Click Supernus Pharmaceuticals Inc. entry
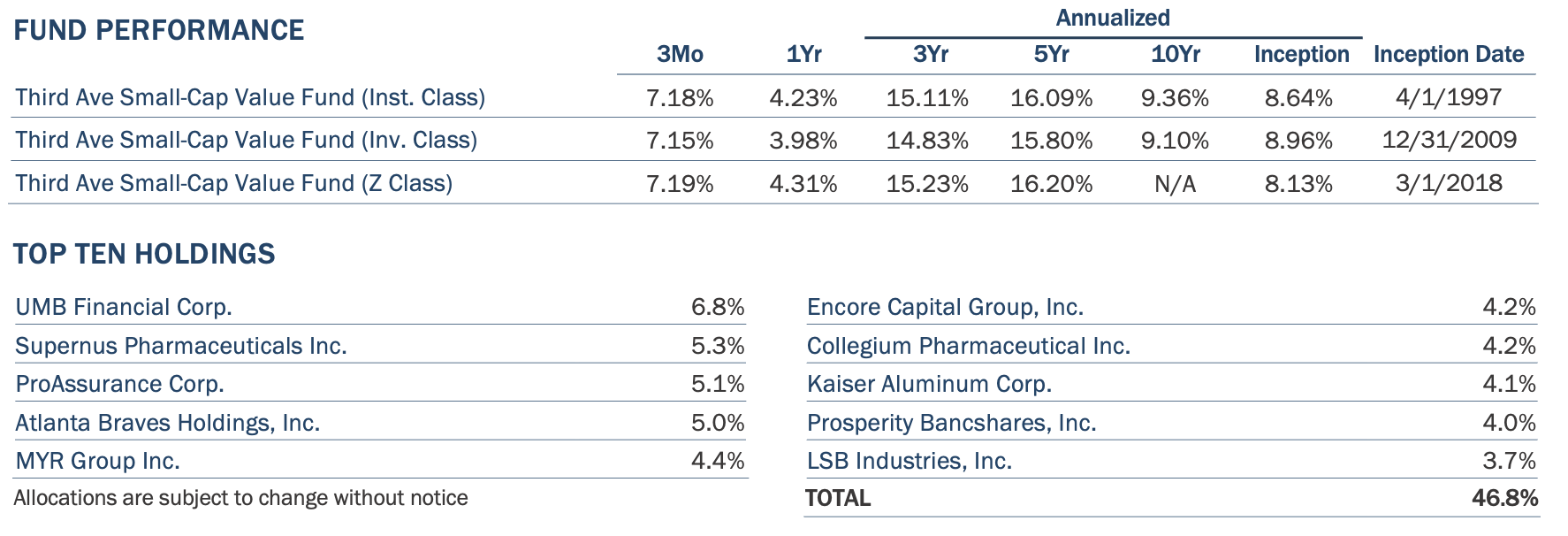Image resolution: width=1568 pixels, height=536 pixels. click(x=180, y=346)
